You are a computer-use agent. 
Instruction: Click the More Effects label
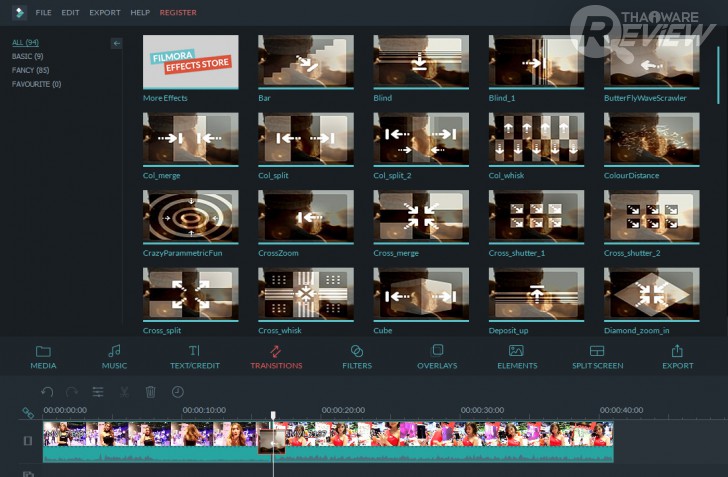(x=165, y=98)
